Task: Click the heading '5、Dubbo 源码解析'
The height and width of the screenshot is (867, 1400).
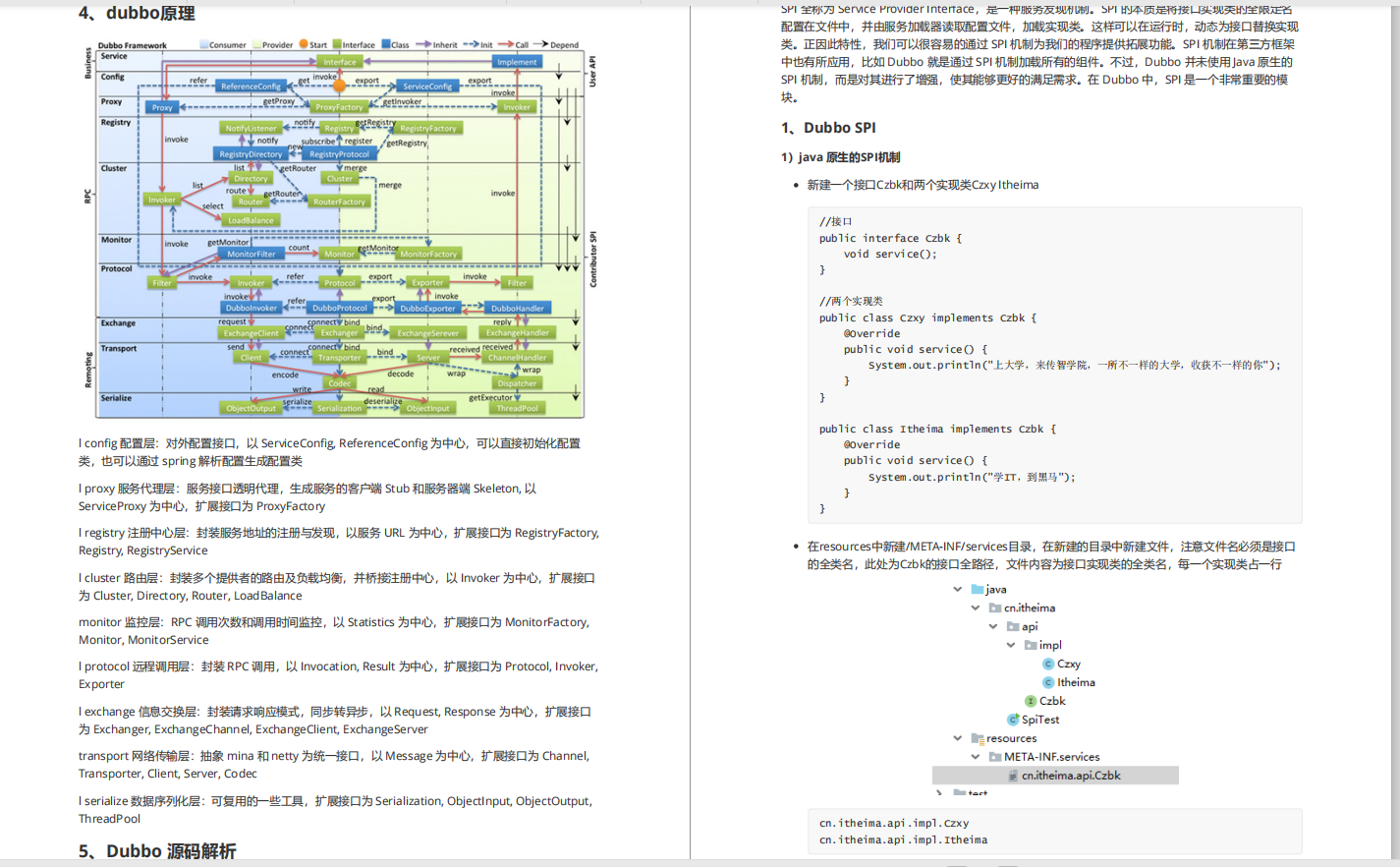Action: [x=157, y=851]
